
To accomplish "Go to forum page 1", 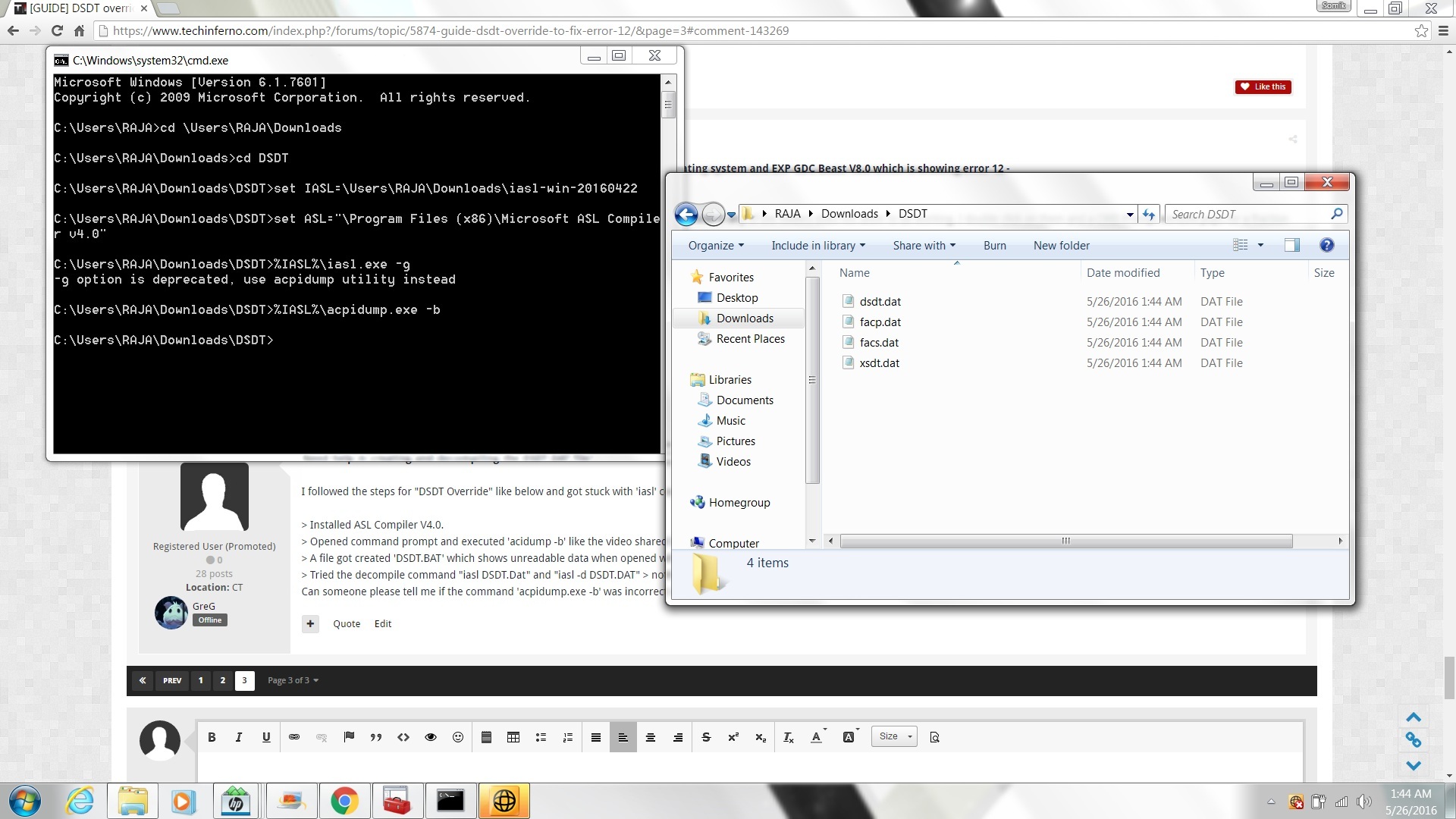I will point(200,681).
